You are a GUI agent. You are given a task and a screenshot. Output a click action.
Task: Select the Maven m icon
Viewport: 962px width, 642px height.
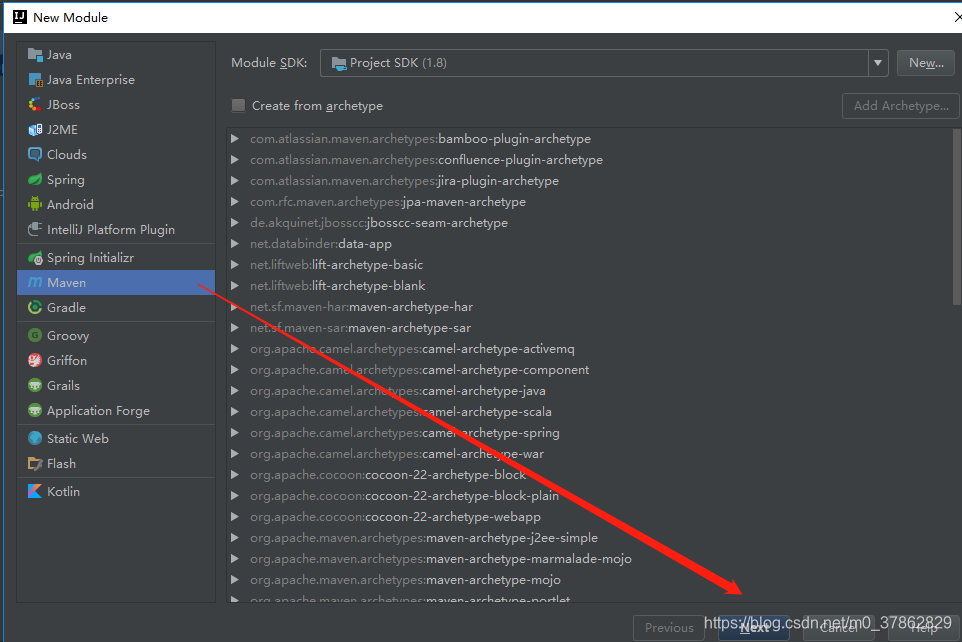(35, 282)
